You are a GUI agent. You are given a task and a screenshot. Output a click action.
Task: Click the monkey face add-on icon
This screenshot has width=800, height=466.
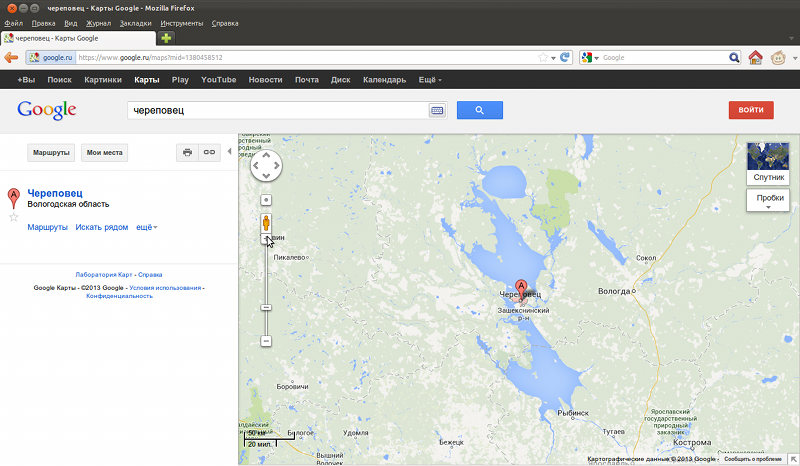(x=778, y=58)
